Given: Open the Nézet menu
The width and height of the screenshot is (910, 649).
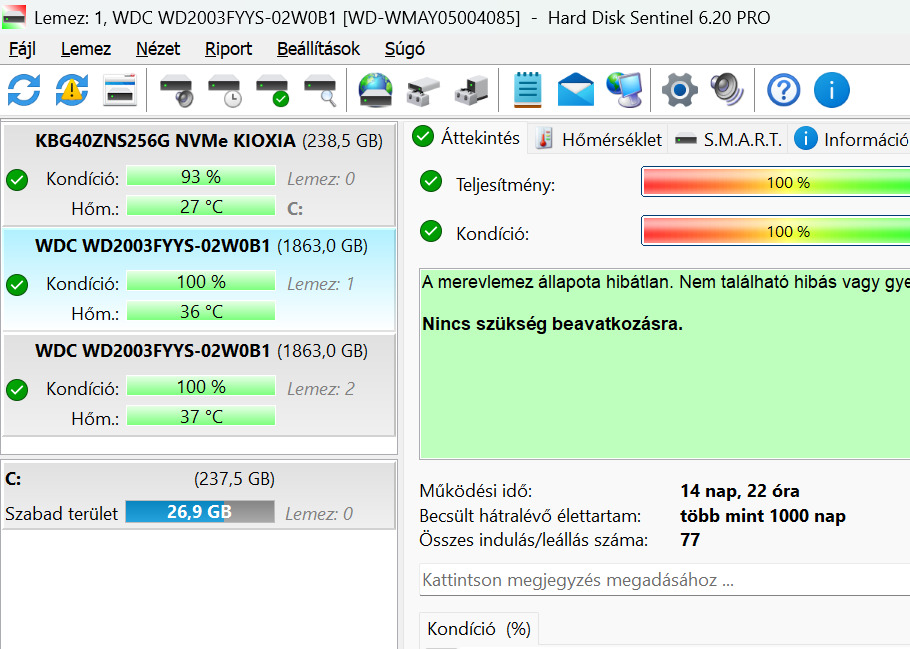Looking at the screenshot, I should pyautogui.click(x=158, y=49).
